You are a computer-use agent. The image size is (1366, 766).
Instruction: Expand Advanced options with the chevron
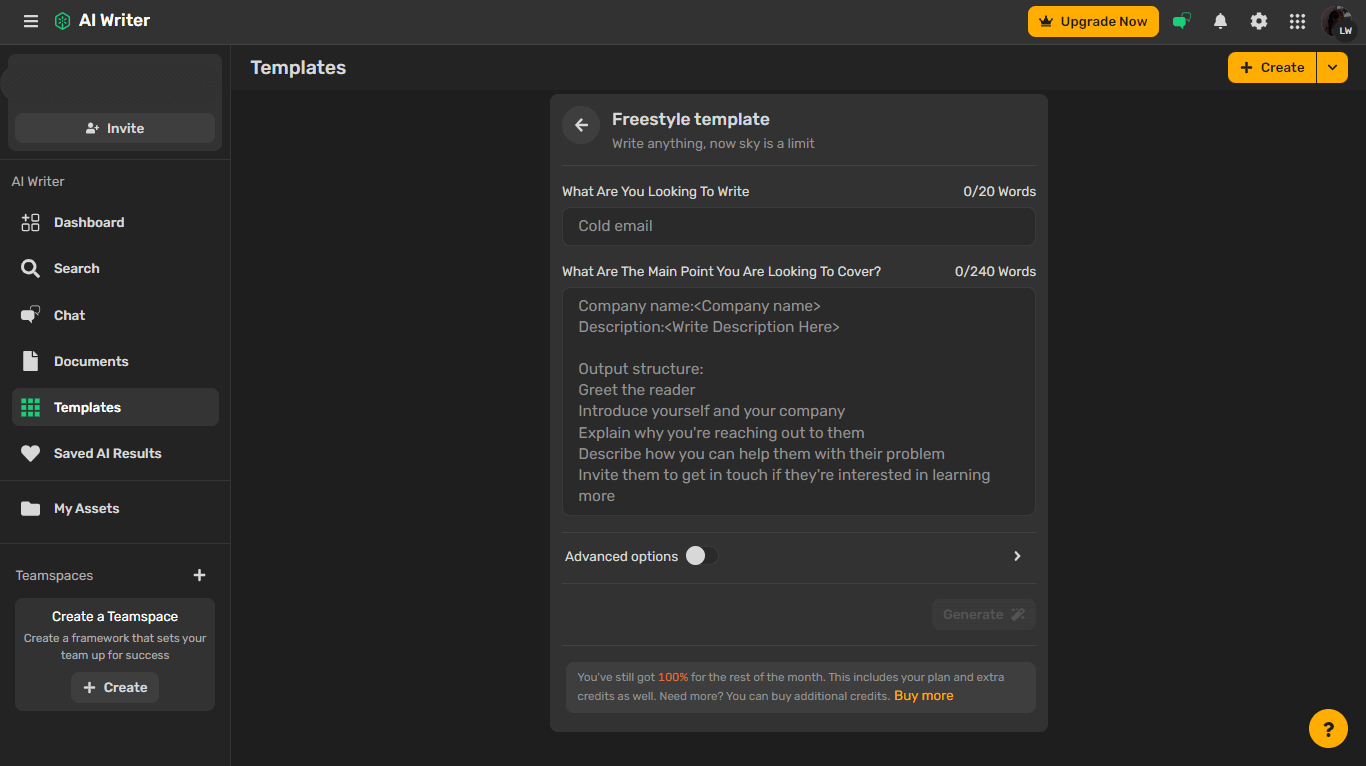pos(1017,556)
